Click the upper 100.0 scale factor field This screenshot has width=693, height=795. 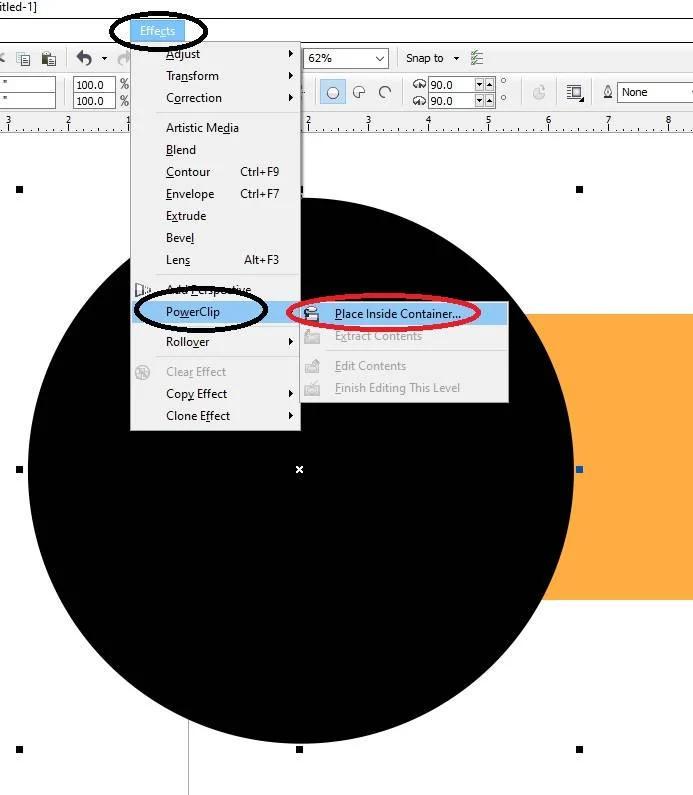94,85
